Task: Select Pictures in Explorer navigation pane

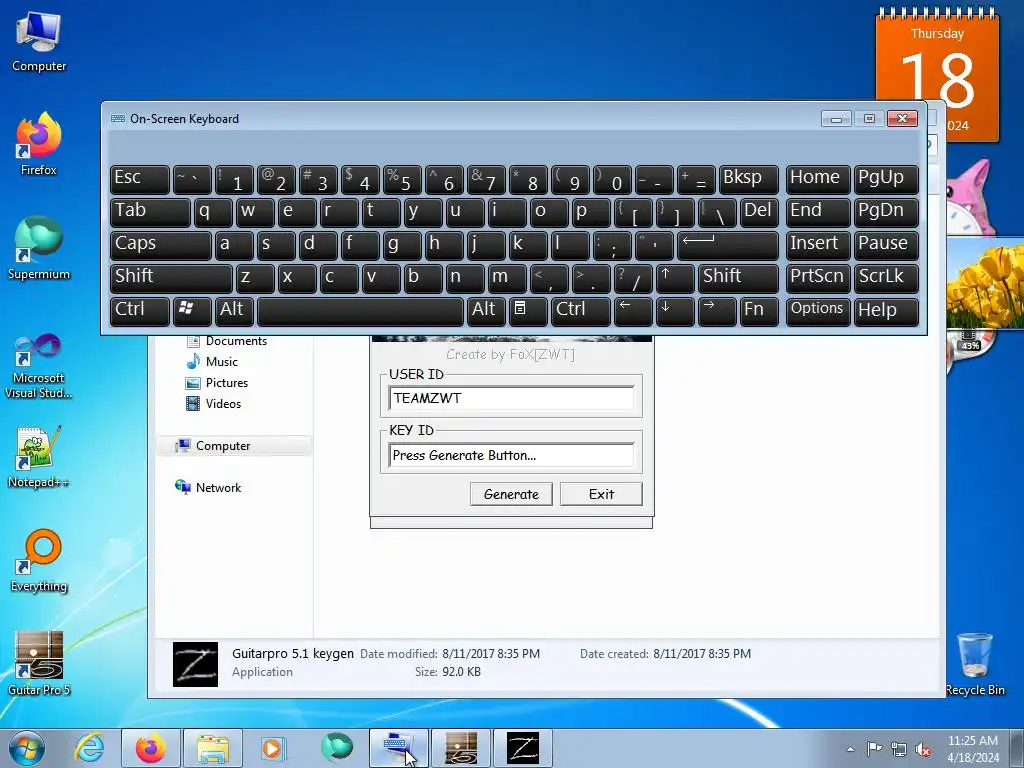Action: 217,383
